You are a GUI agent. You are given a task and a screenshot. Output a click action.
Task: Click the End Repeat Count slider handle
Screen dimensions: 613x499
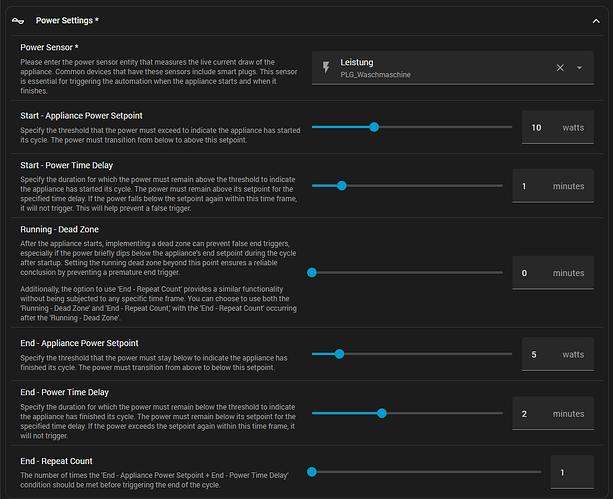tap(312, 471)
